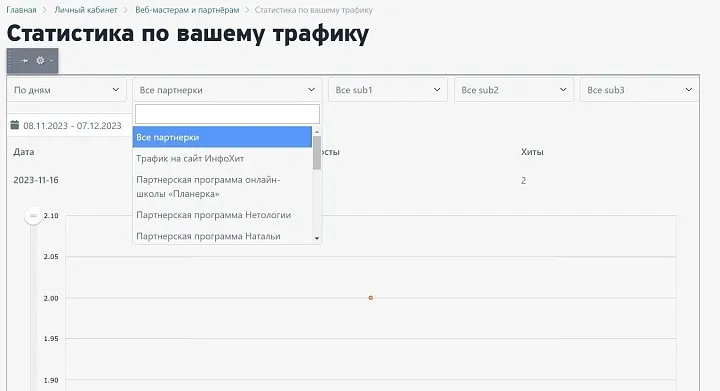Image resolution: width=720 pixels, height=391 pixels.
Task: Open 'Веб-мастерам и партнёрам' breadcrumb link
Action: 187,10
